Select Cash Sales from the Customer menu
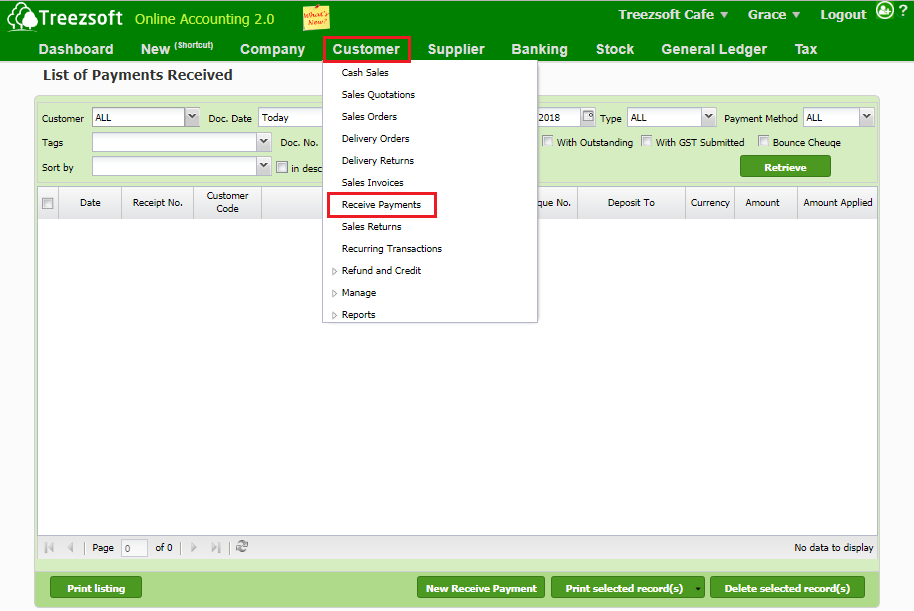The image size is (914, 611). coord(365,72)
